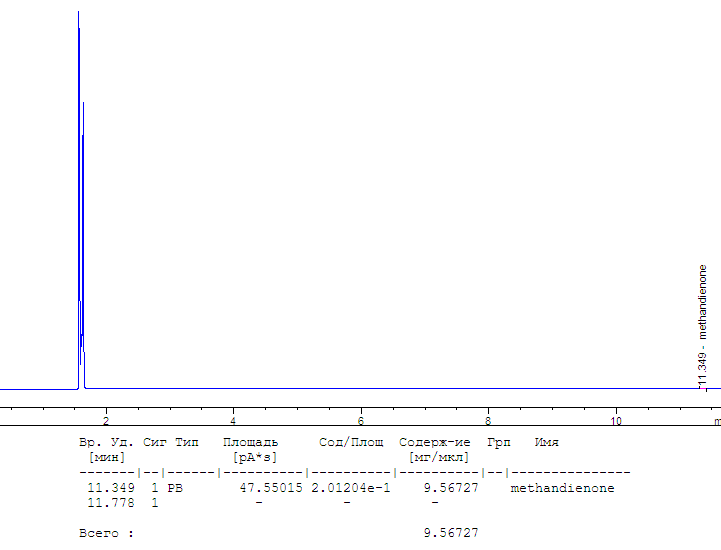Viewport: 721px width, 550px height.
Task: Select the 'Вр. Уд.' column header
Action: point(106,442)
